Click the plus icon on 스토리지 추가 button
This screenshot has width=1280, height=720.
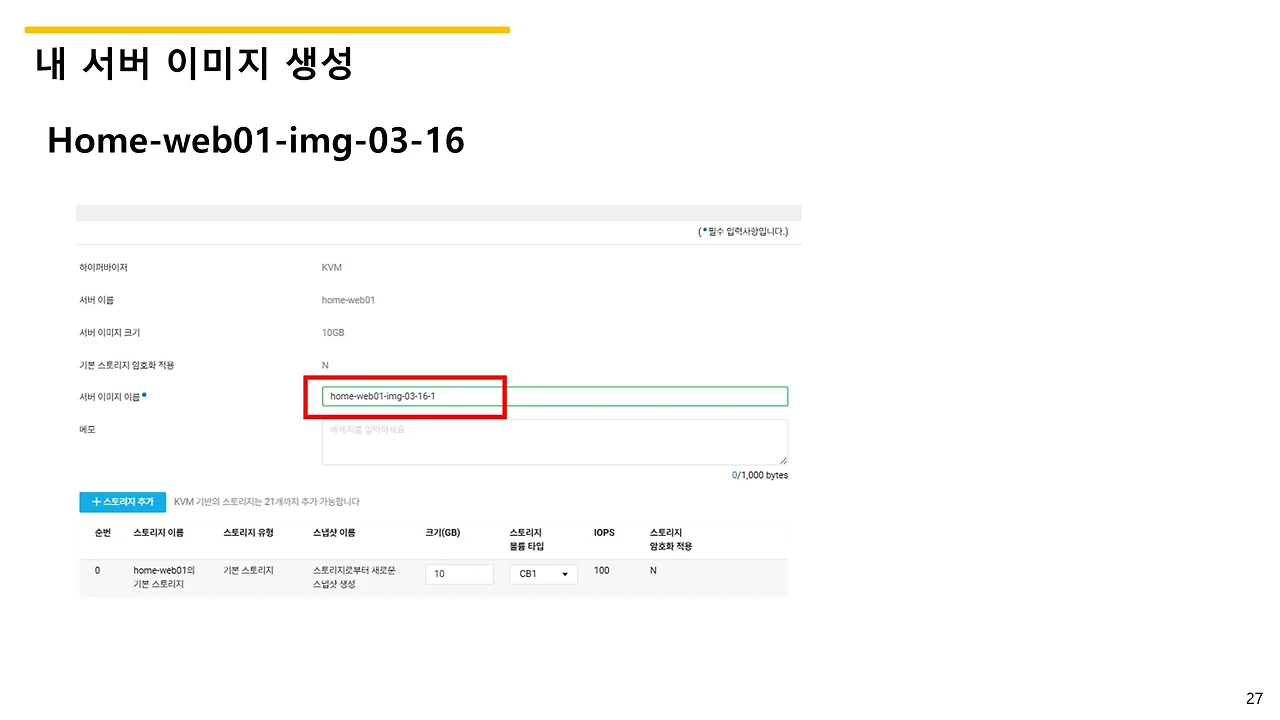pos(94,502)
